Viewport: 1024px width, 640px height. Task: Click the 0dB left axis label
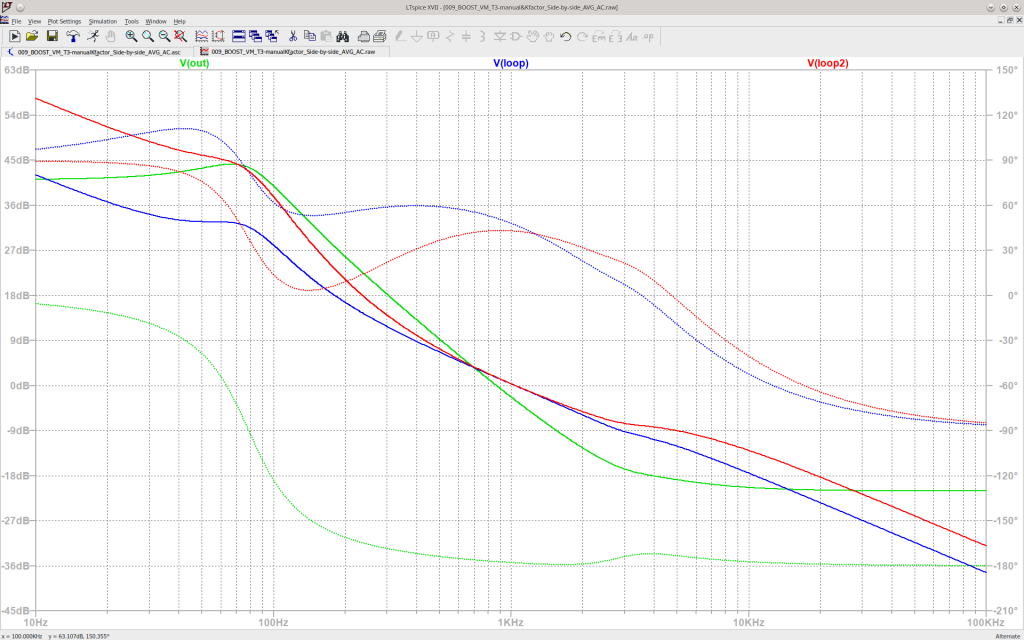click(20, 385)
